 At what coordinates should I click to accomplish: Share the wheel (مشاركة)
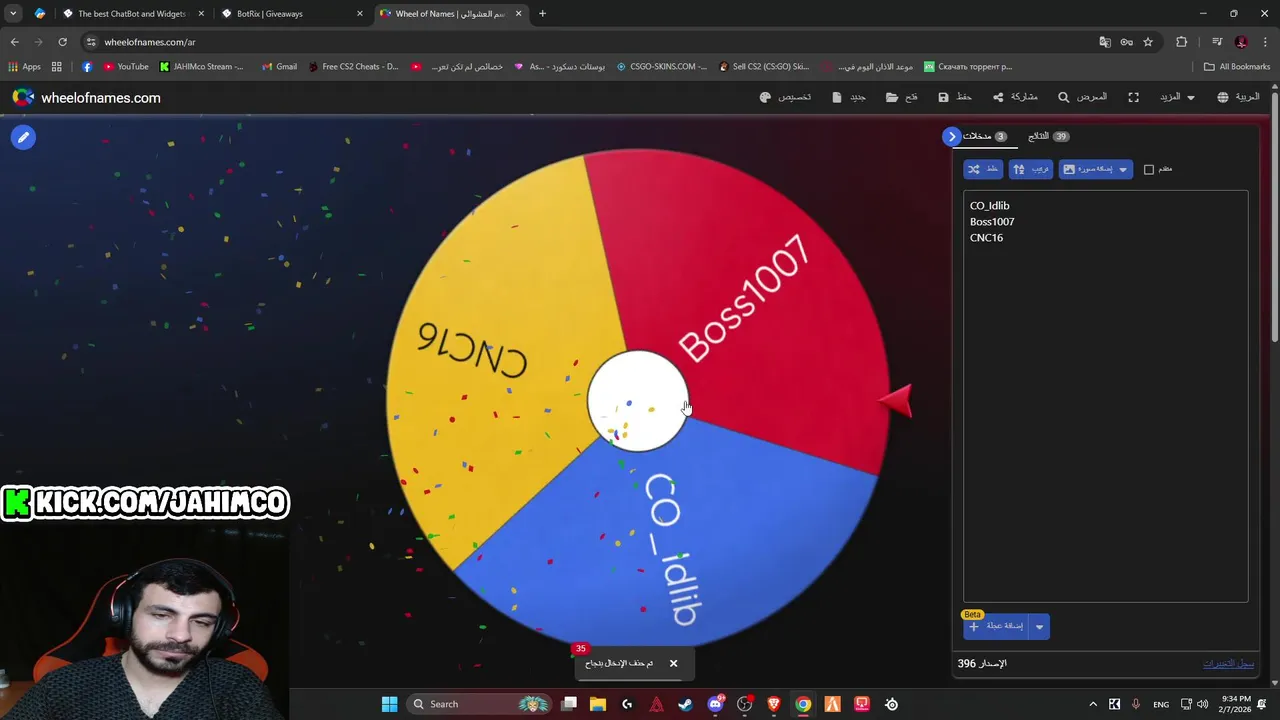tap(1015, 97)
